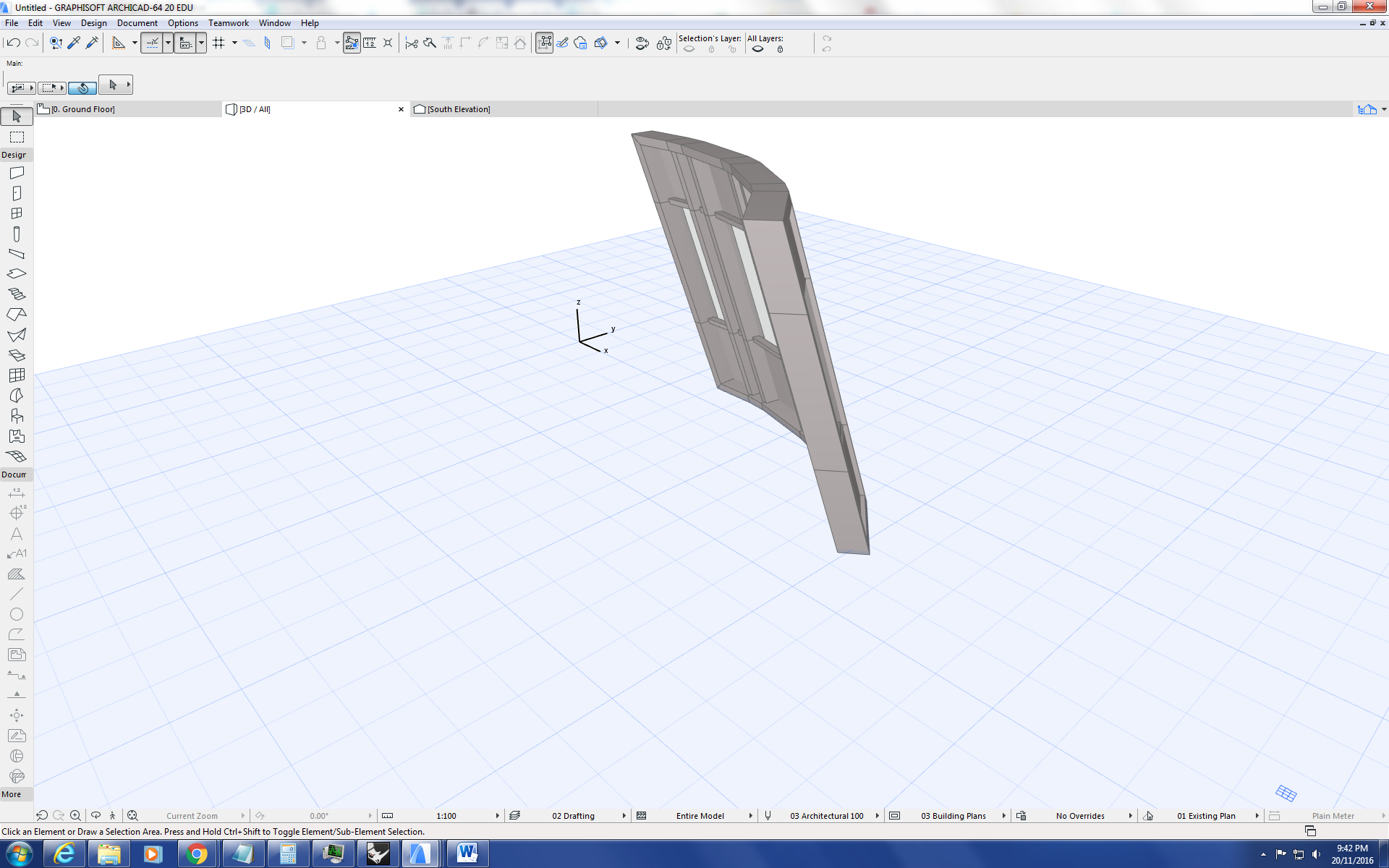Toggle the grid snap button
The height and width of the screenshot is (868, 1389).
218,43
